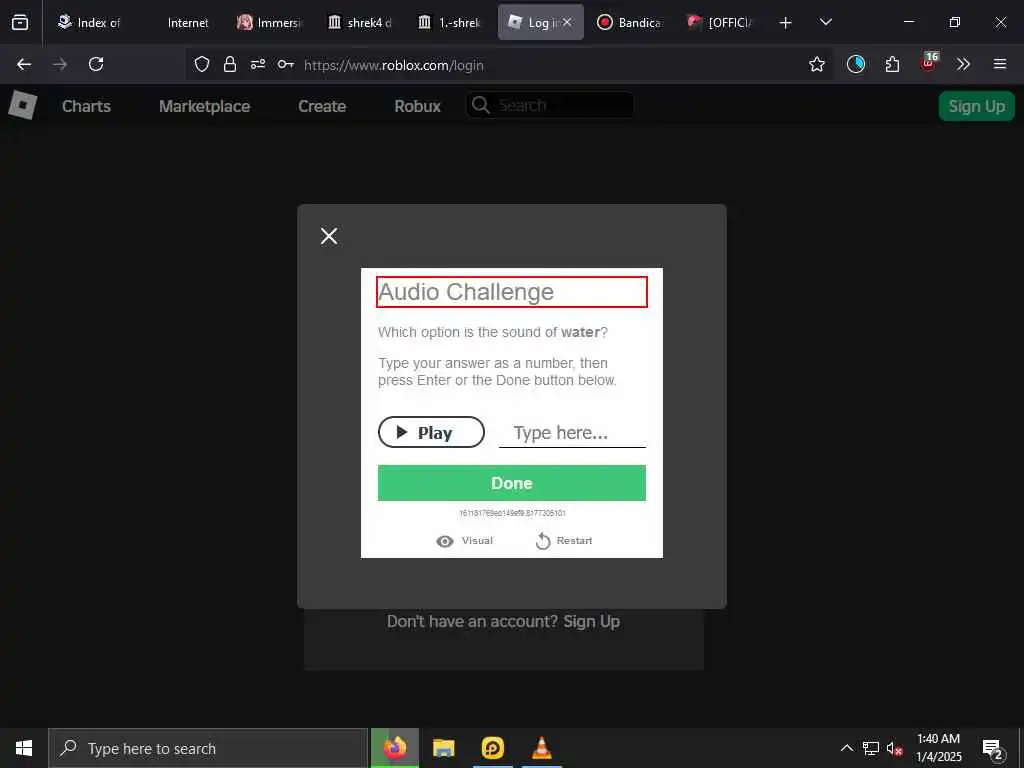Reload the current page

pos(96,64)
